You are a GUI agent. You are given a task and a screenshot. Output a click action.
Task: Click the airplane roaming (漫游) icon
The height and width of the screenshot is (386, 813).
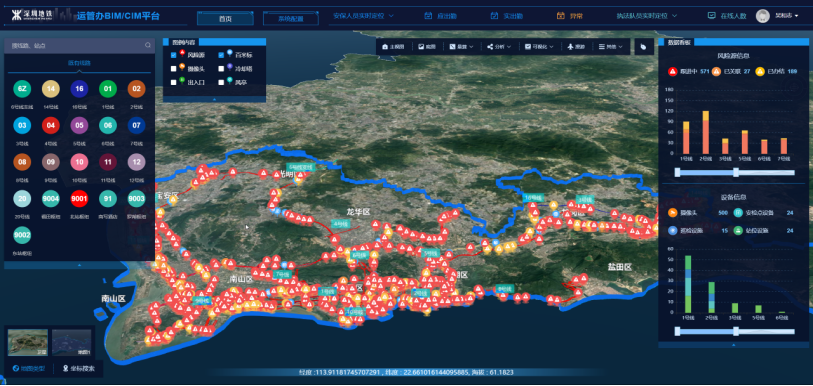click(x=571, y=47)
